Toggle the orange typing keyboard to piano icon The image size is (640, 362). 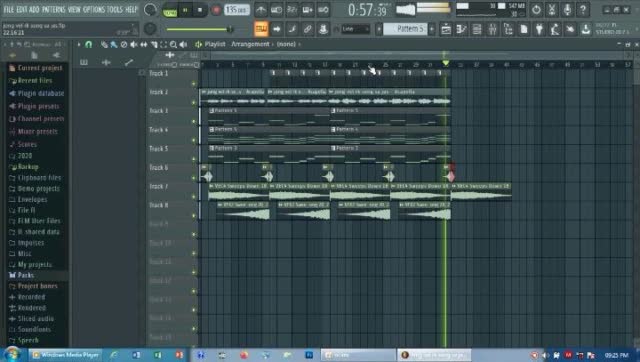pos(261,29)
